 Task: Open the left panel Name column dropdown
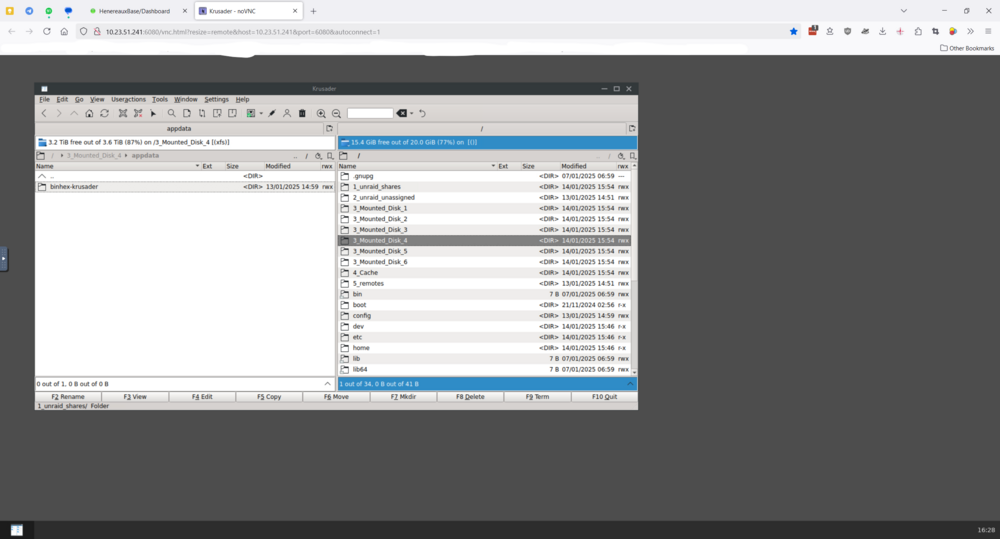point(197,166)
